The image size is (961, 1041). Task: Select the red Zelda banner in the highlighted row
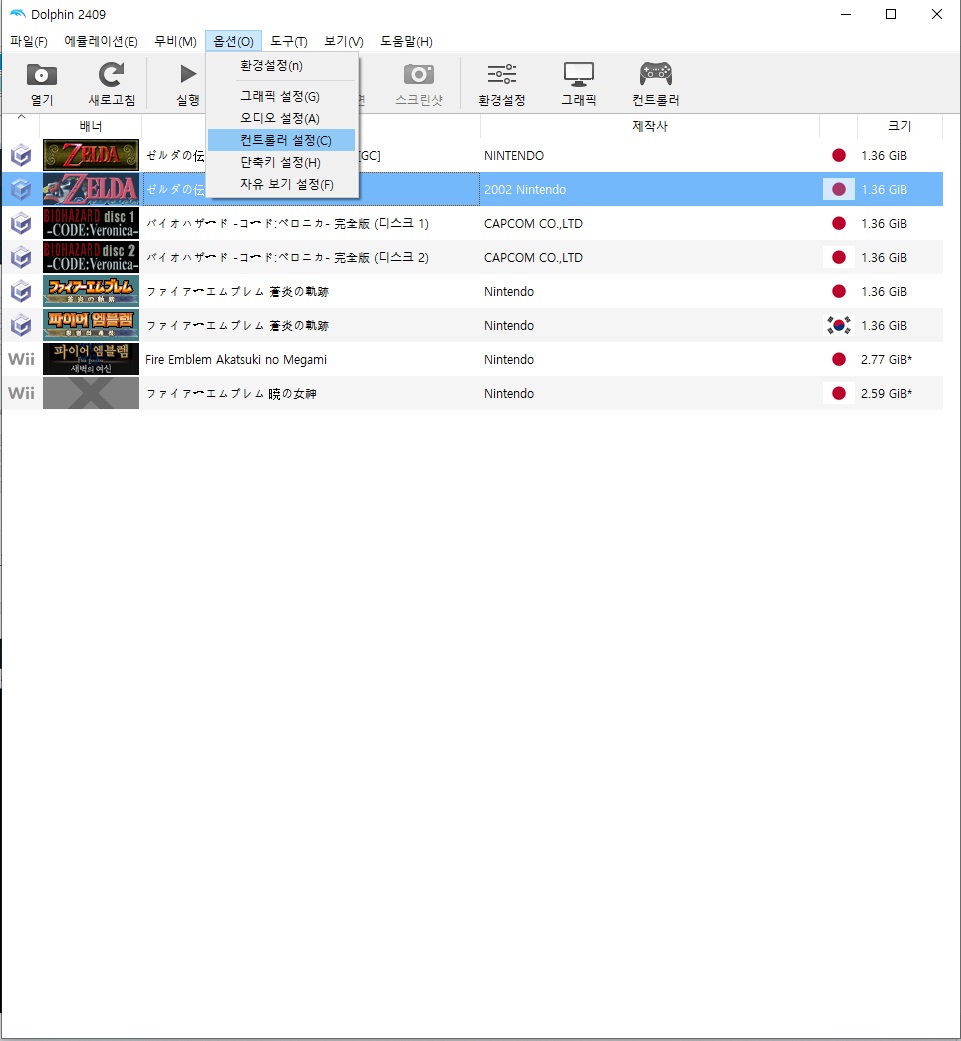coord(91,189)
